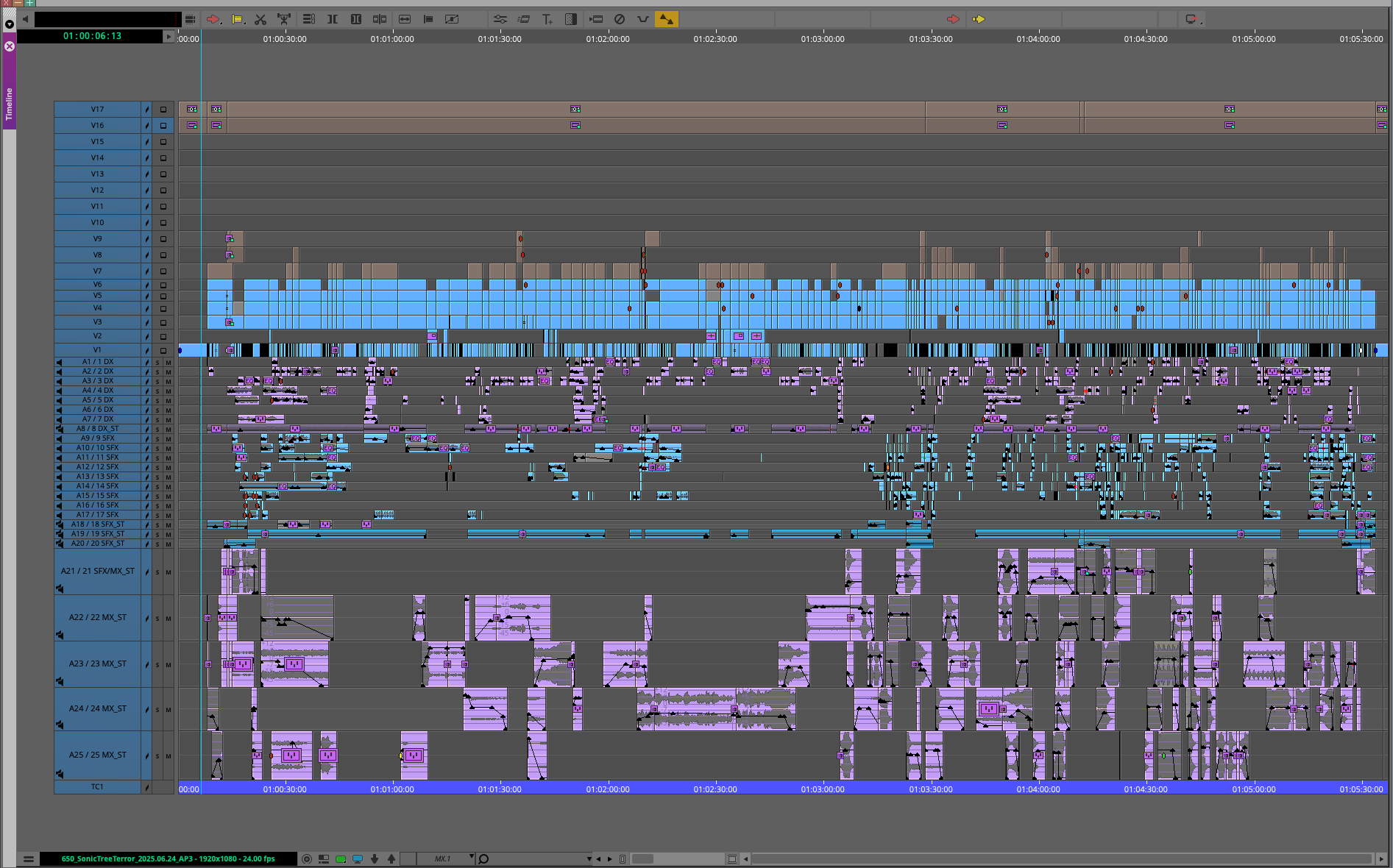Select the Timeline vertical side tab

[x=9, y=103]
